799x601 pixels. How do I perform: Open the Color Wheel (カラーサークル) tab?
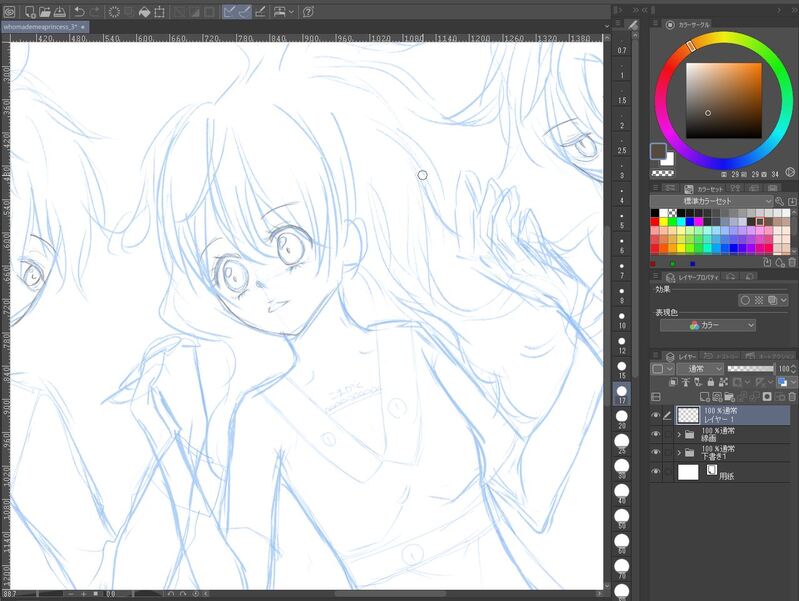click(x=688, y=24)
